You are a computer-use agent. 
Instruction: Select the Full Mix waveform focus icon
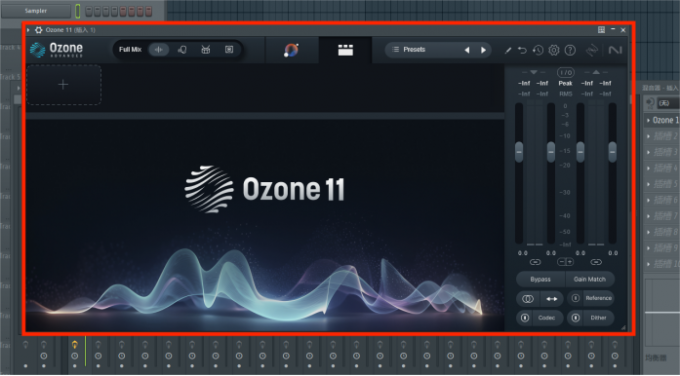[159, 50]
